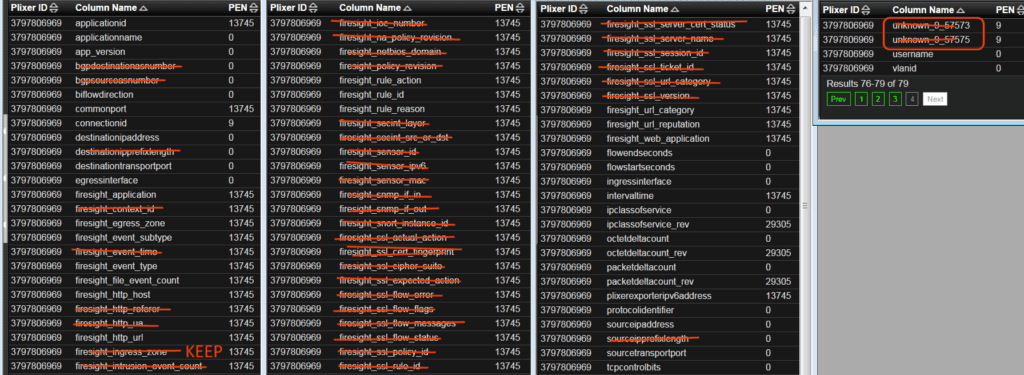The height and width of the screenshot is (375, 1024).
Task: Select the unknown_9_57575 row
Action: pos(921,40)
